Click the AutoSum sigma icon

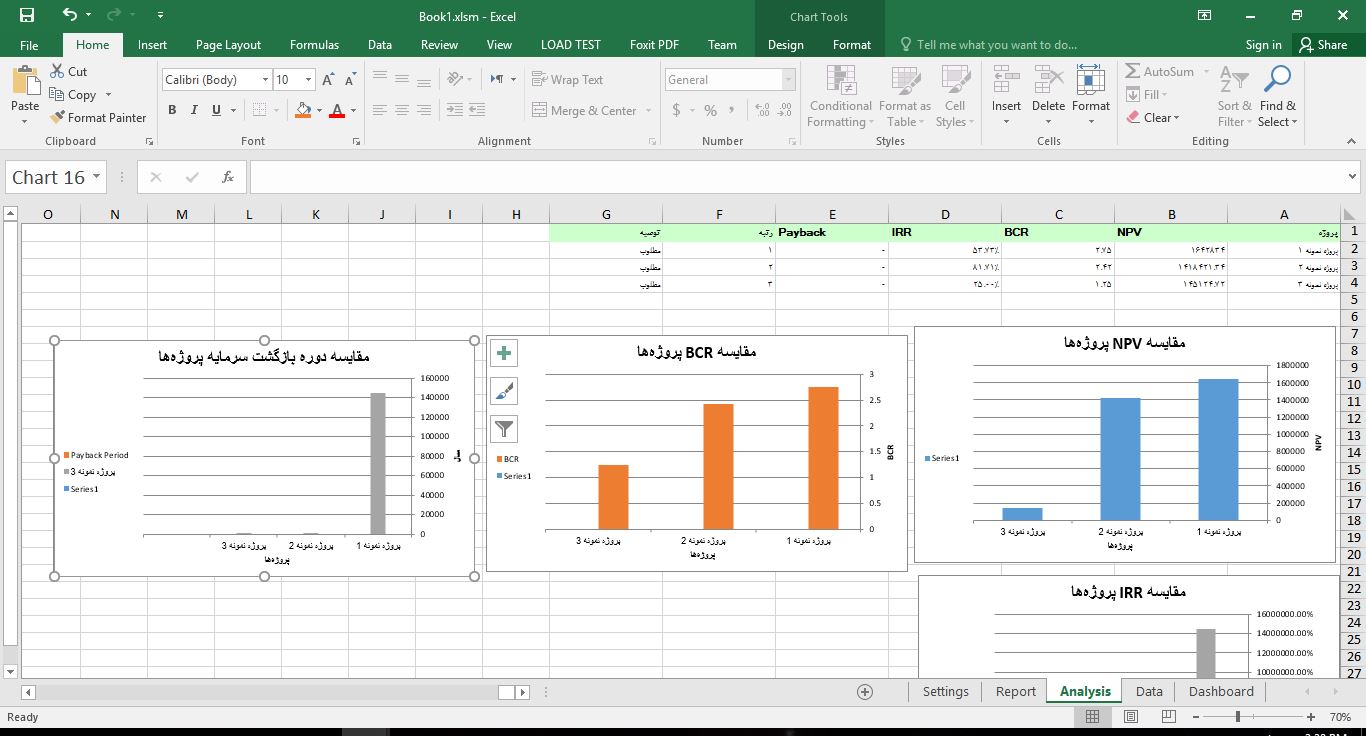click(1133, 72)
